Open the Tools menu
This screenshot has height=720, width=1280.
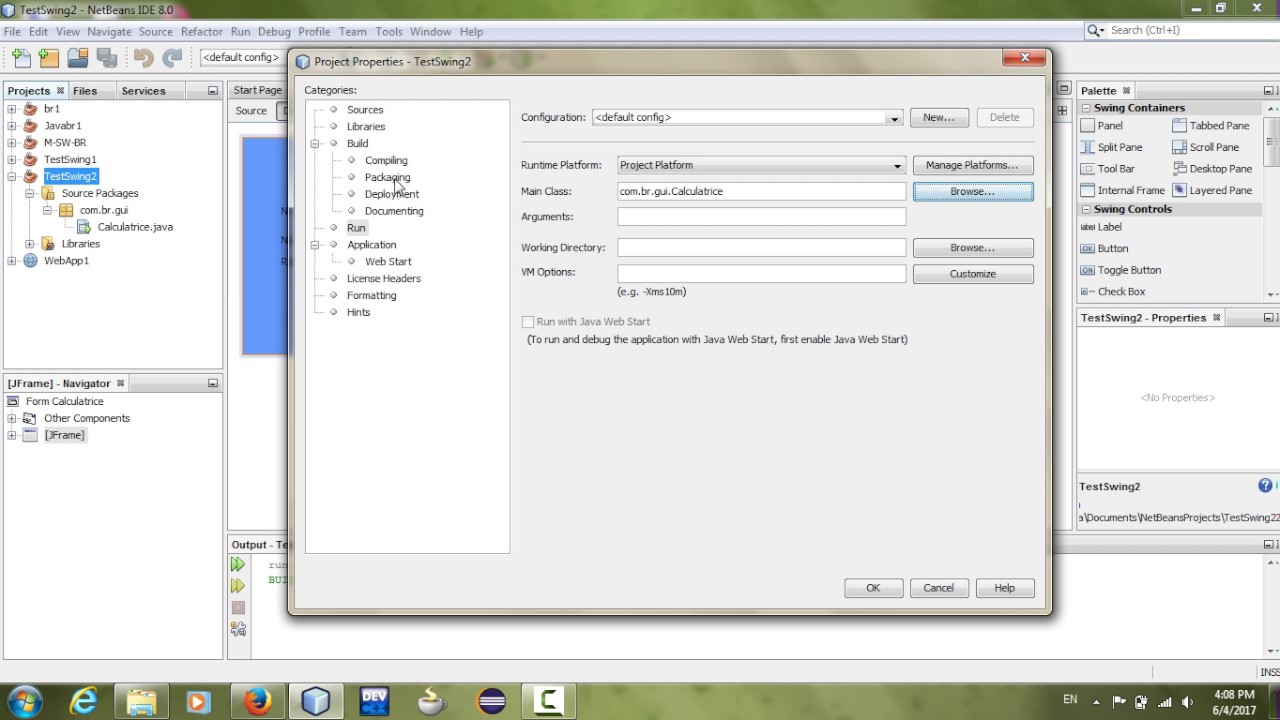tap(389, 32)
